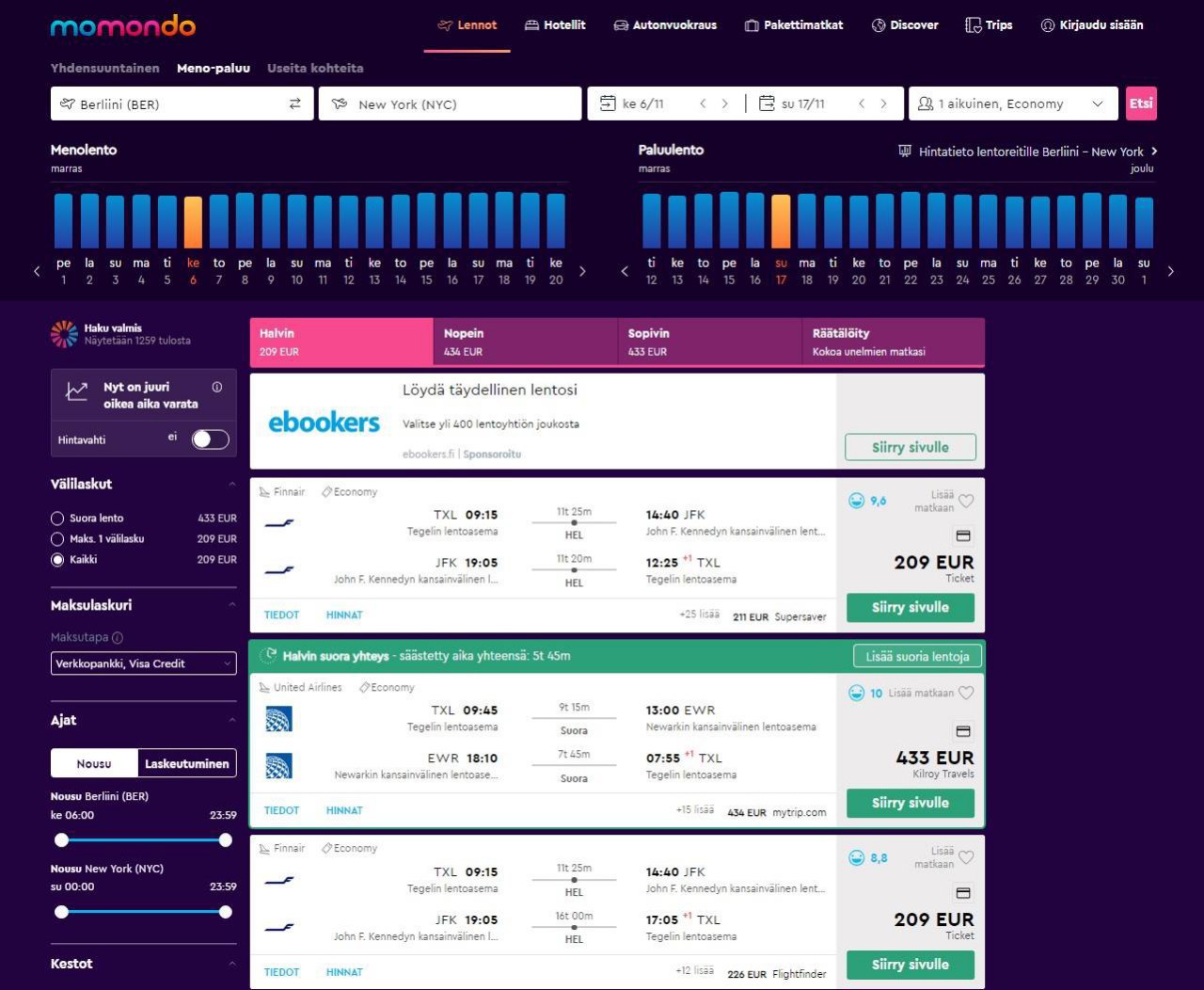Screen dimensions: 1204x990
Task: Expand +12 lisää offers on last result
Action: click(x=695, y=971)
